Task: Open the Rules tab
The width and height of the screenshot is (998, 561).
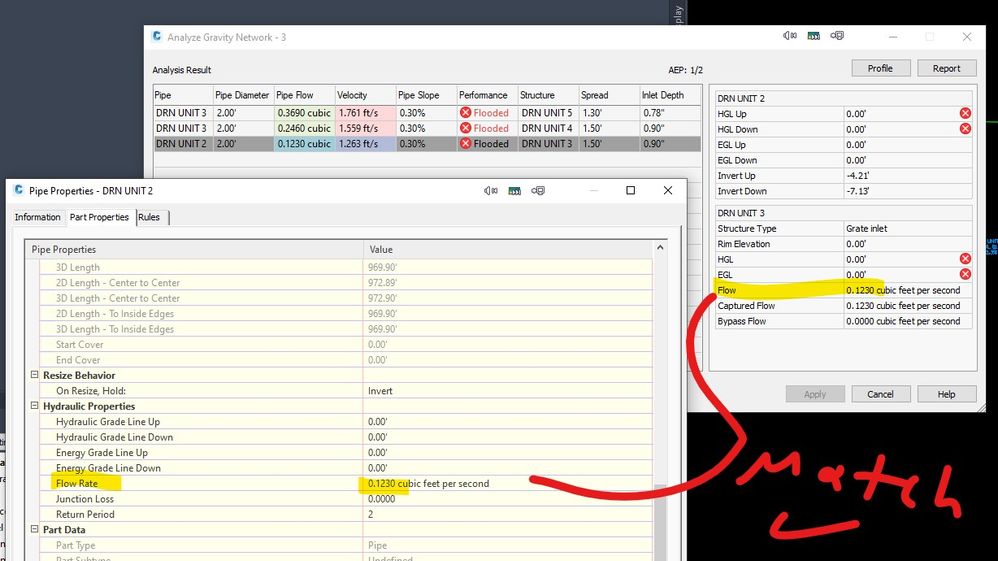Action: 149,217
